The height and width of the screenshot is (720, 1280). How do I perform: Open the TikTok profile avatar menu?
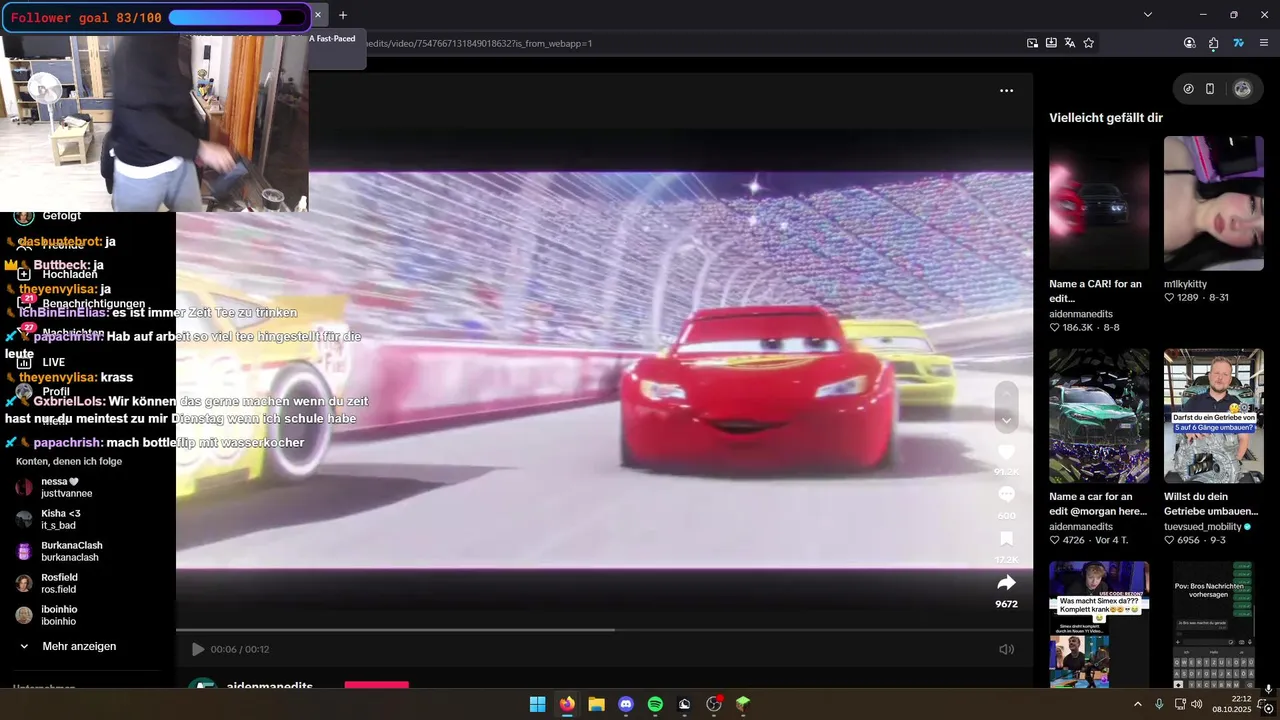1242,89
